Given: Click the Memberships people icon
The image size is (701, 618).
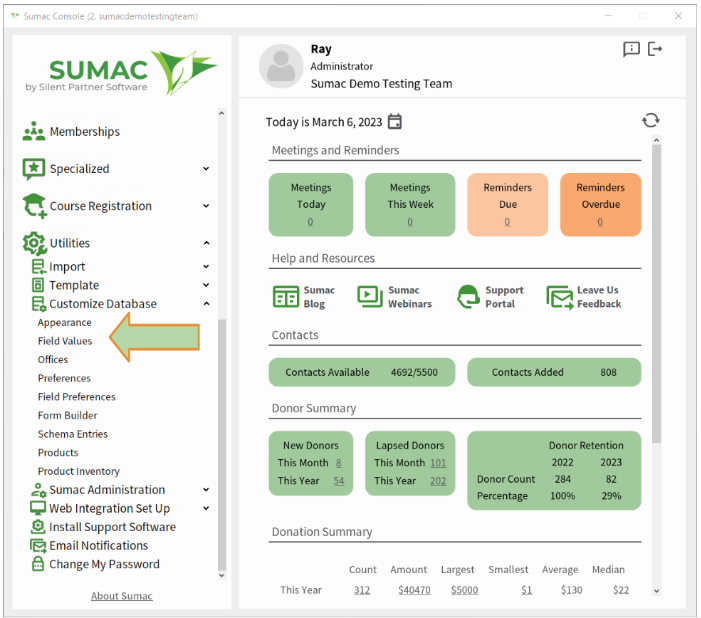Looking at the screenshot, I should point(34,131).
